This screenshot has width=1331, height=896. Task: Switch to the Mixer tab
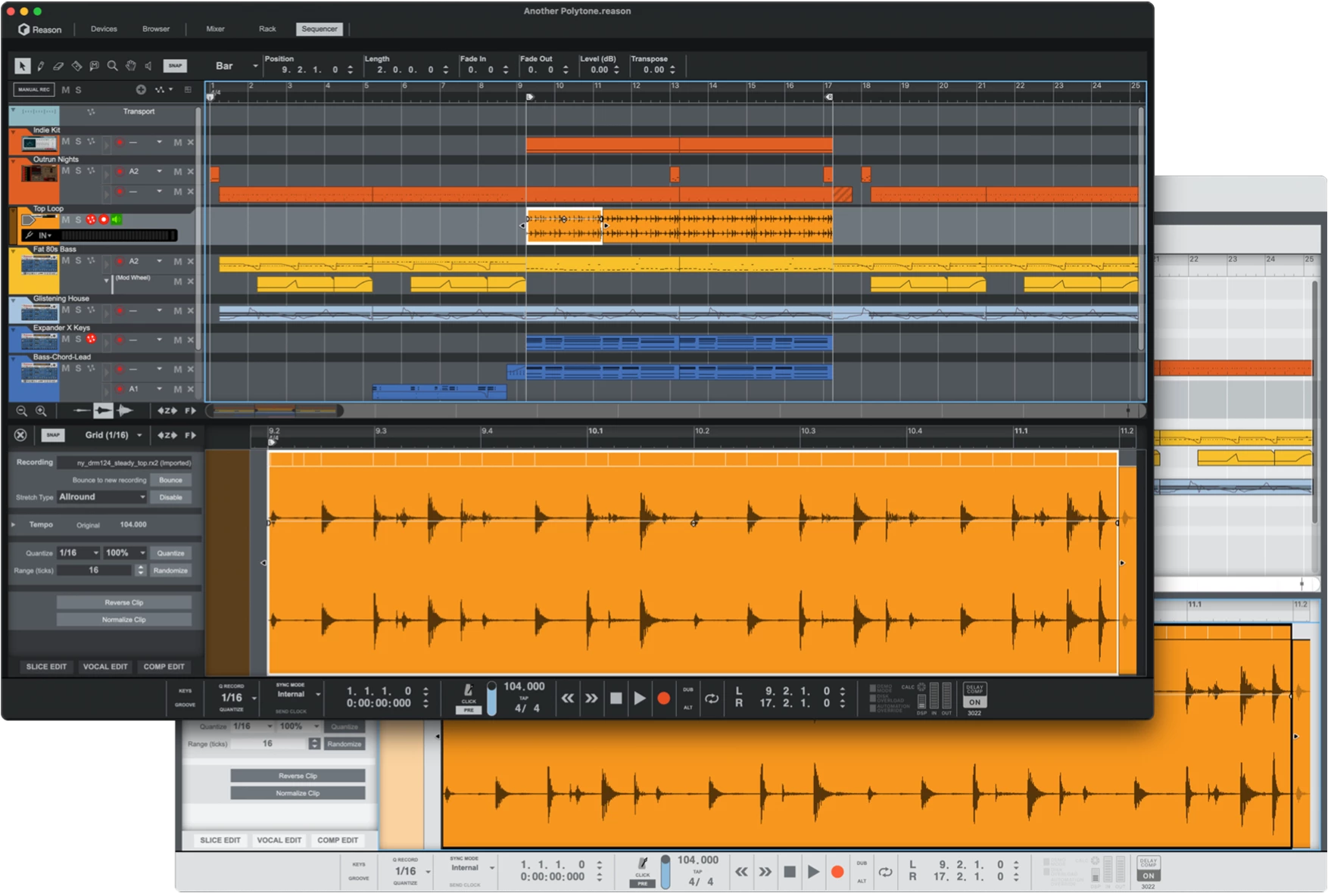coord(214,29)
